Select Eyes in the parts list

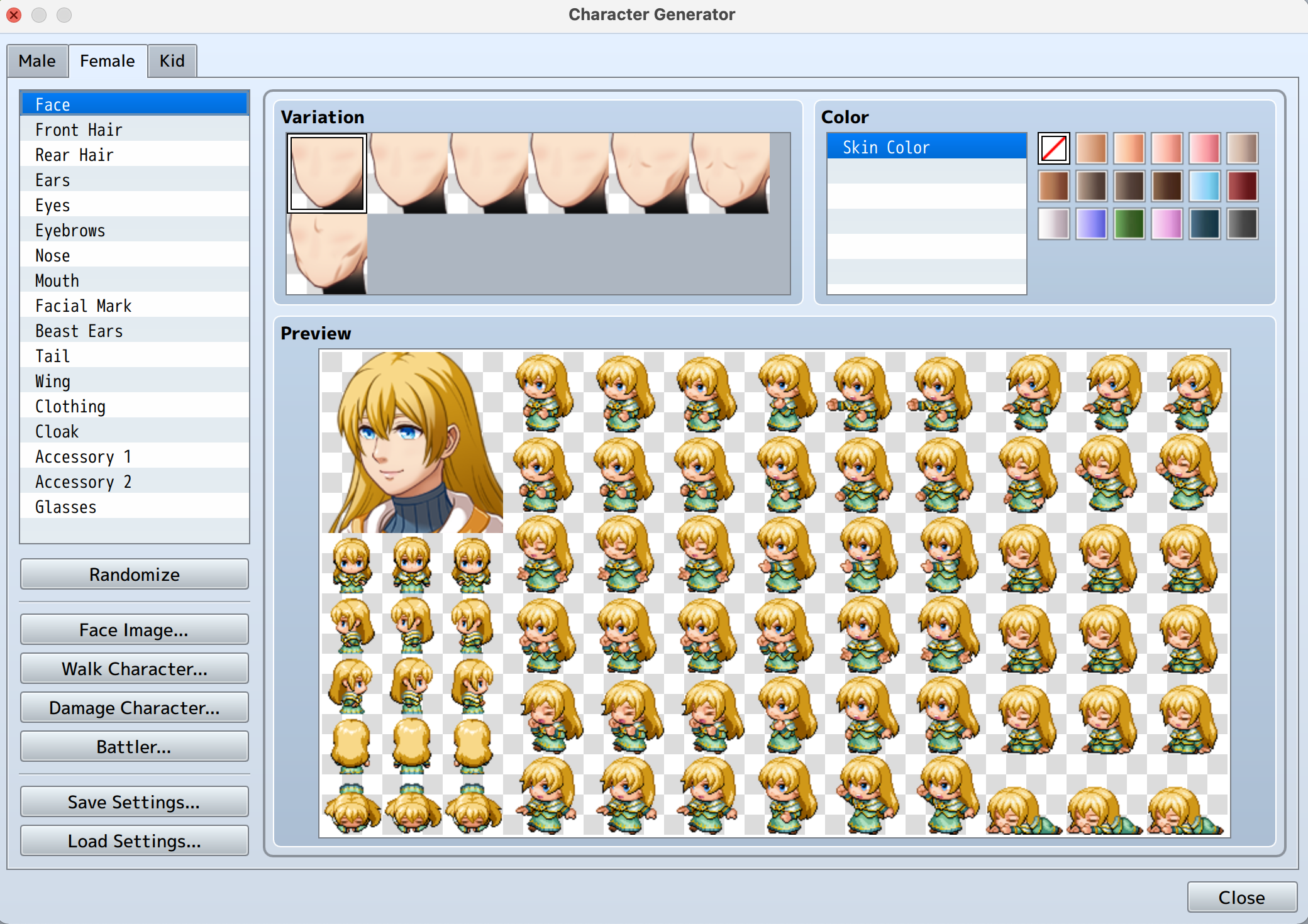53,206
